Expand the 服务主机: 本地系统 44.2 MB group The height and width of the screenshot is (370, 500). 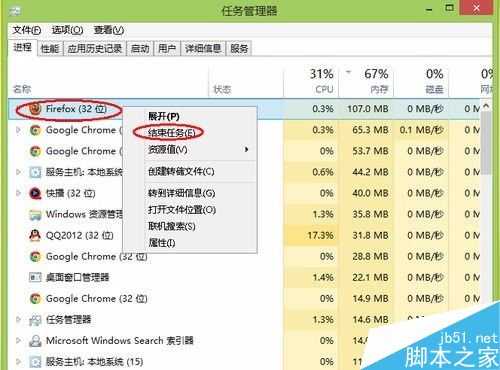18,172
